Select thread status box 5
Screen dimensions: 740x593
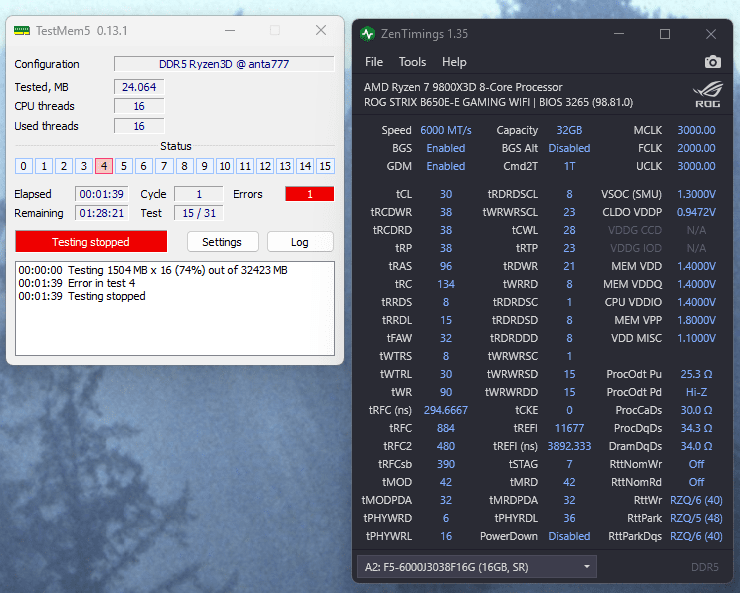124,166
